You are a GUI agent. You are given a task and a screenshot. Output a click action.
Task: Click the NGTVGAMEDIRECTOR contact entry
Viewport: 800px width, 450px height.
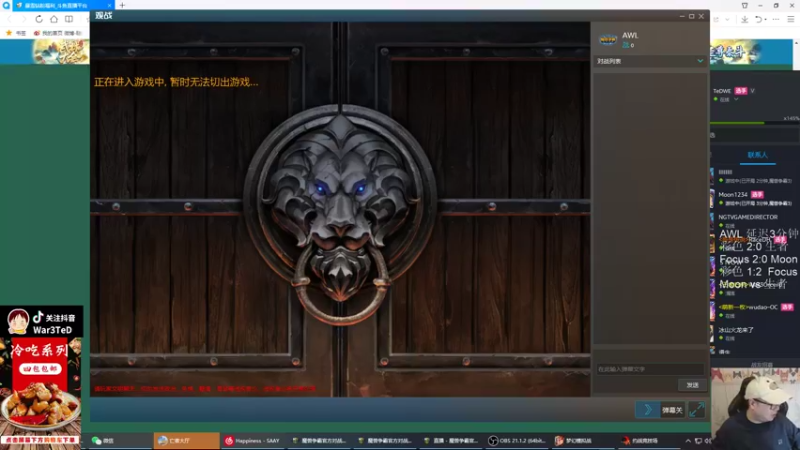(754, 220)
